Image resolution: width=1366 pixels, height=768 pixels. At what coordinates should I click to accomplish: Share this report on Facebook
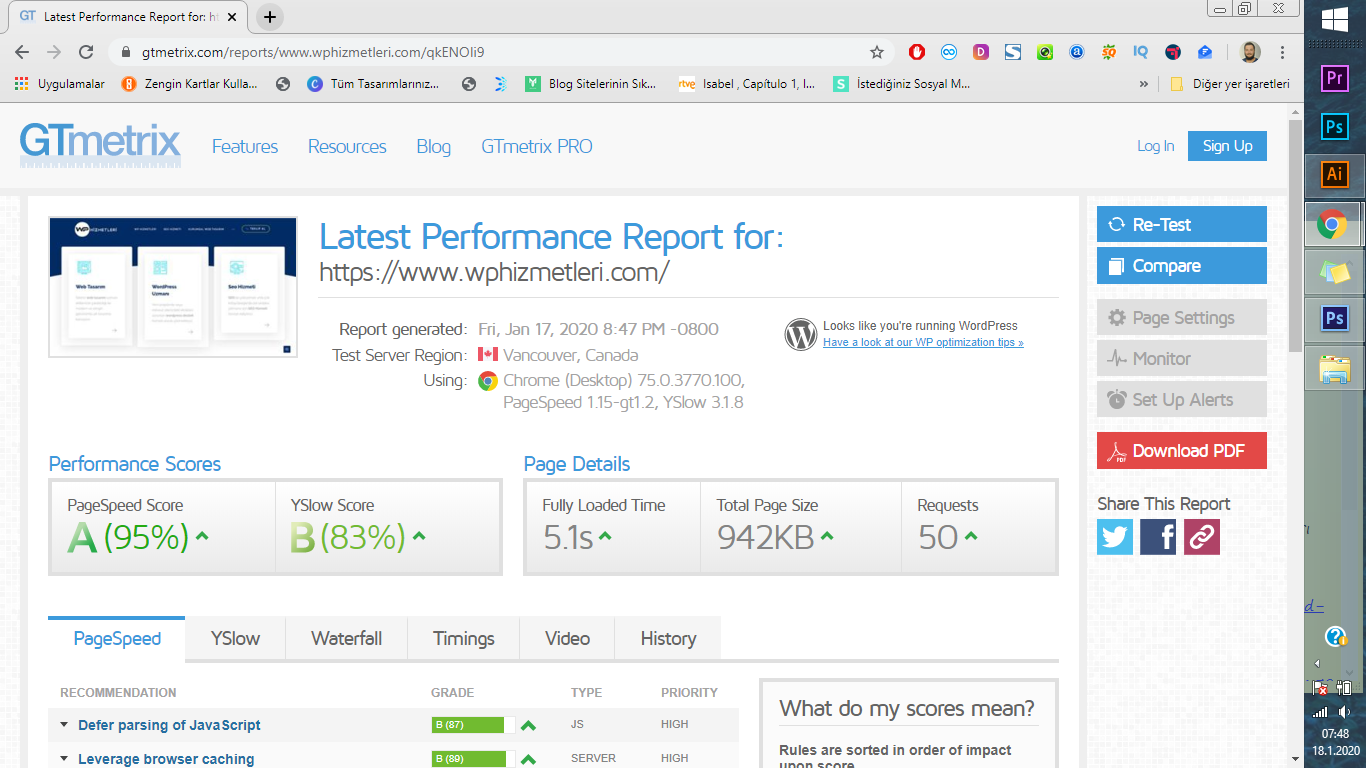[x=1158, y=537]
